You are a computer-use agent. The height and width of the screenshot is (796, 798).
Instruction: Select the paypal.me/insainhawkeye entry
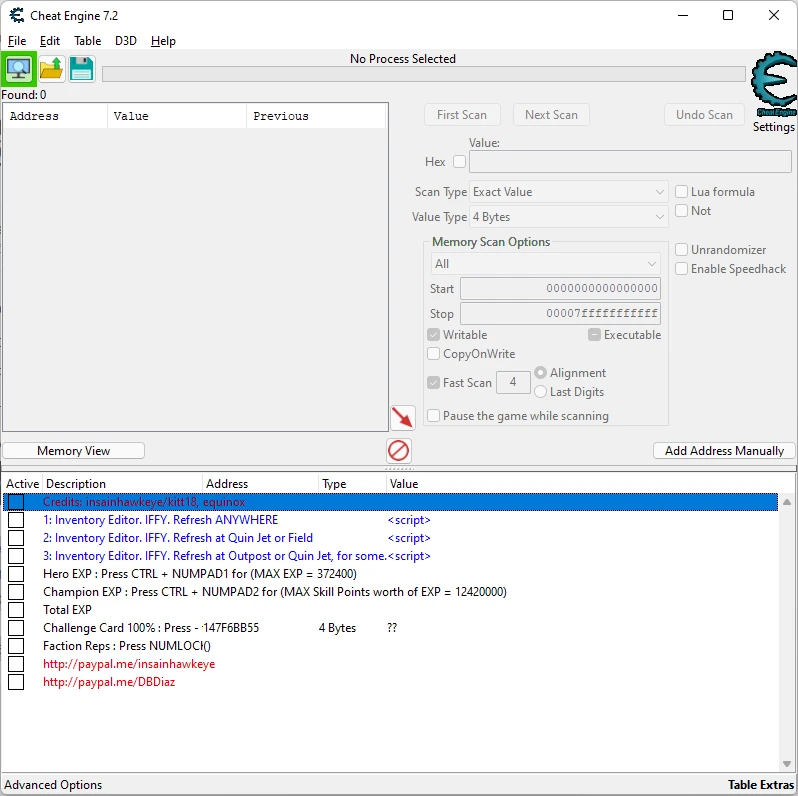129,664
